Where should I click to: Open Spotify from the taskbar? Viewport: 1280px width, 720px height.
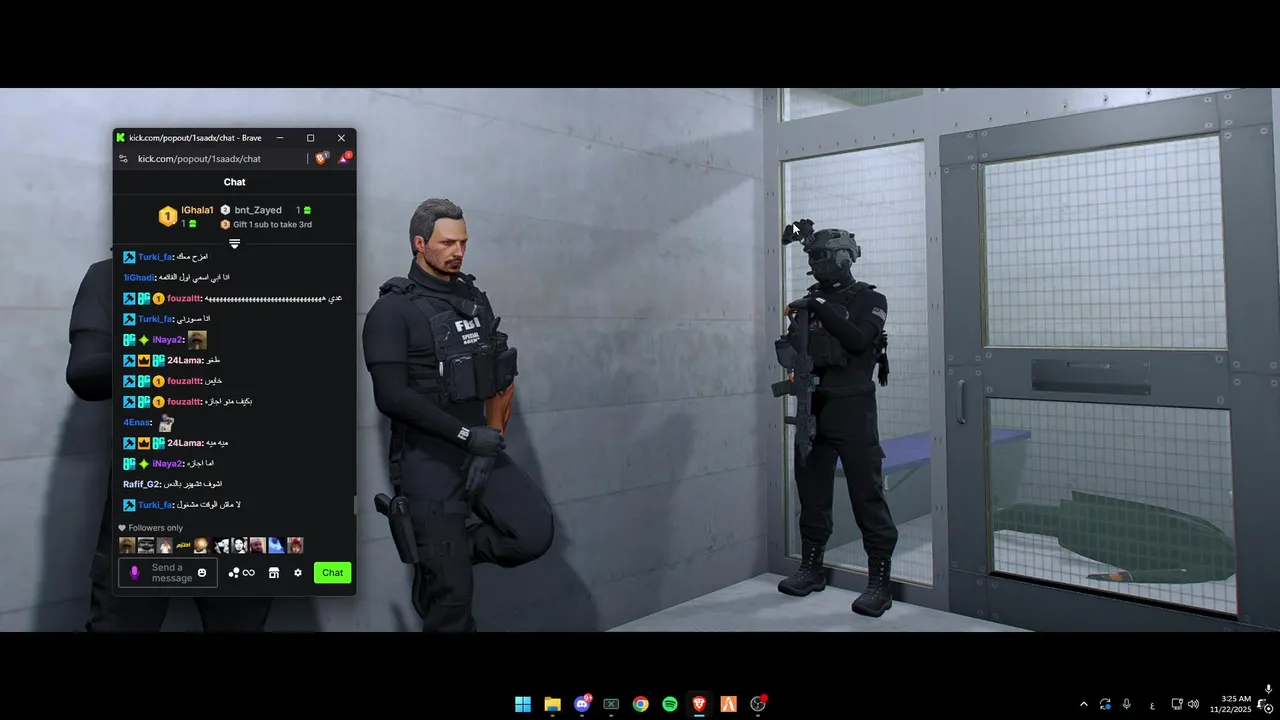[670, 704]
